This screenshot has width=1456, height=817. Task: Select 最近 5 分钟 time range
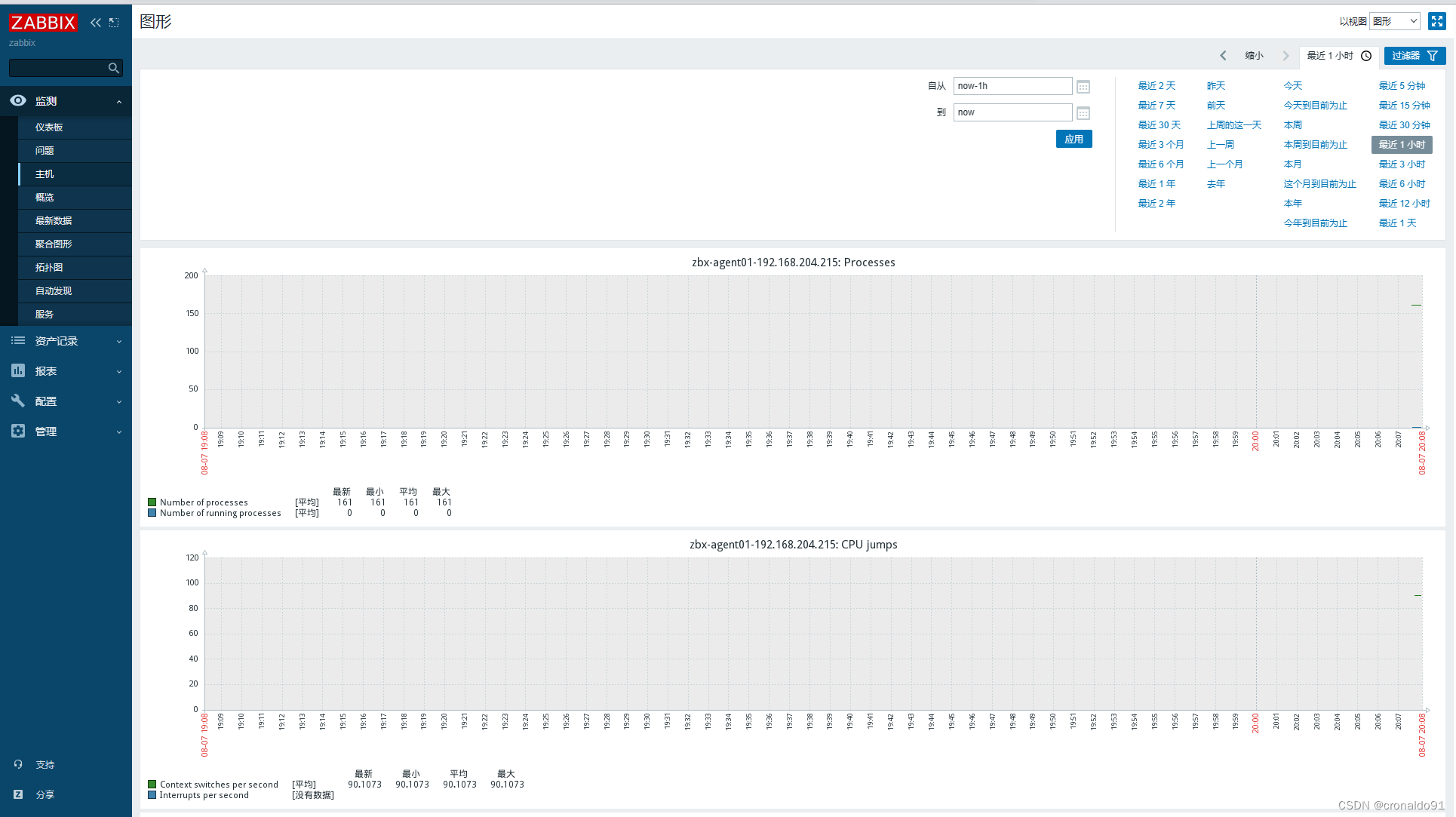coord(1402,86)
